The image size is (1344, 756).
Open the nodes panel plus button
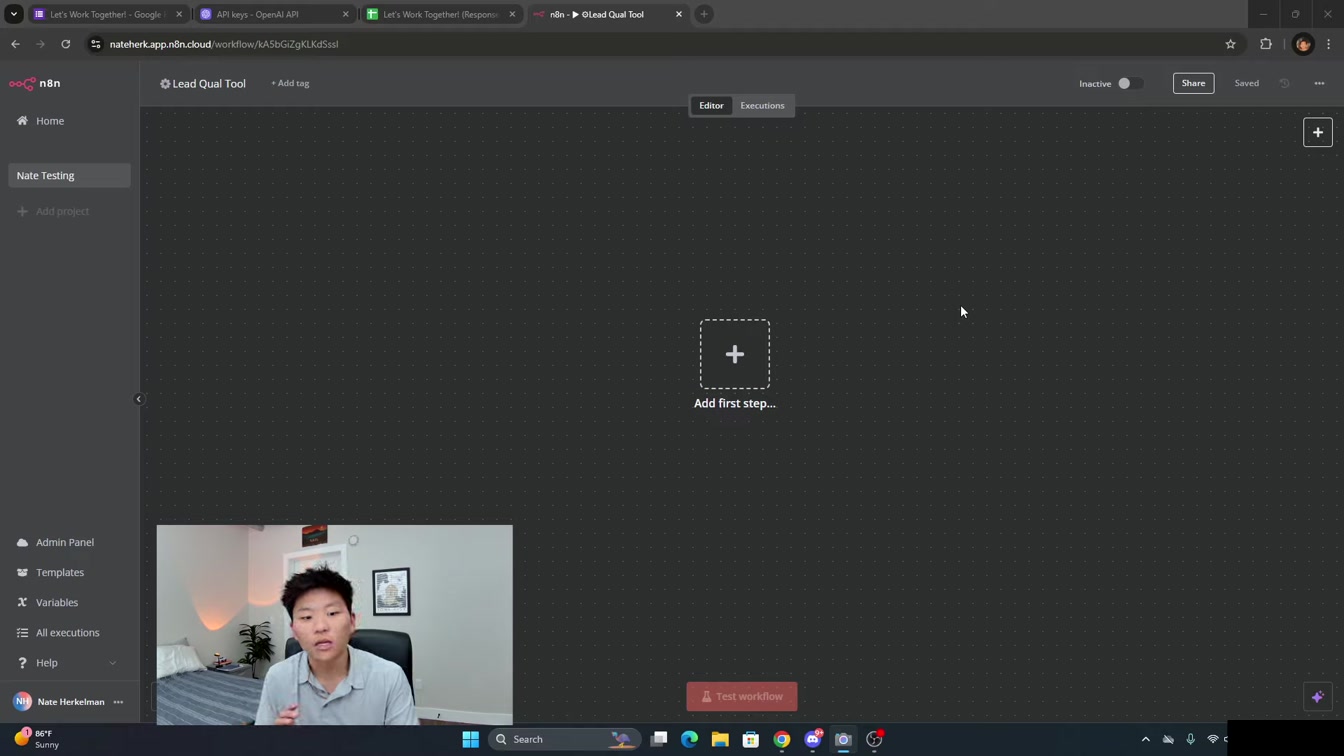click(1318, 132)
